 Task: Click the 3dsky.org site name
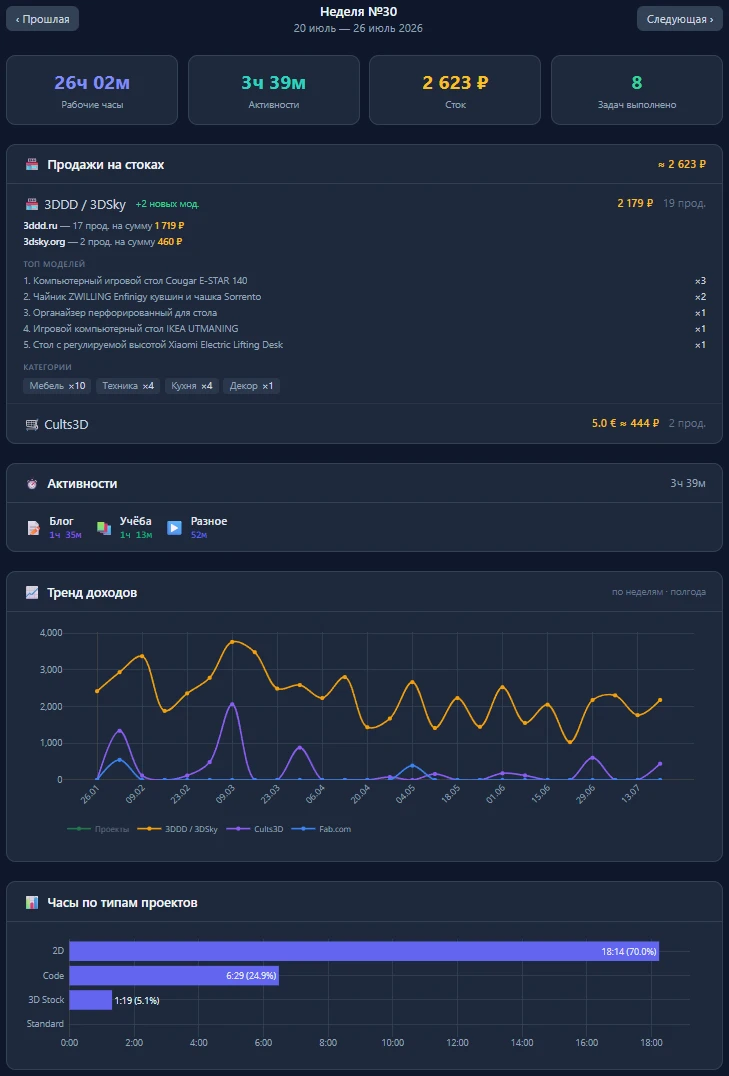(43, 242)
